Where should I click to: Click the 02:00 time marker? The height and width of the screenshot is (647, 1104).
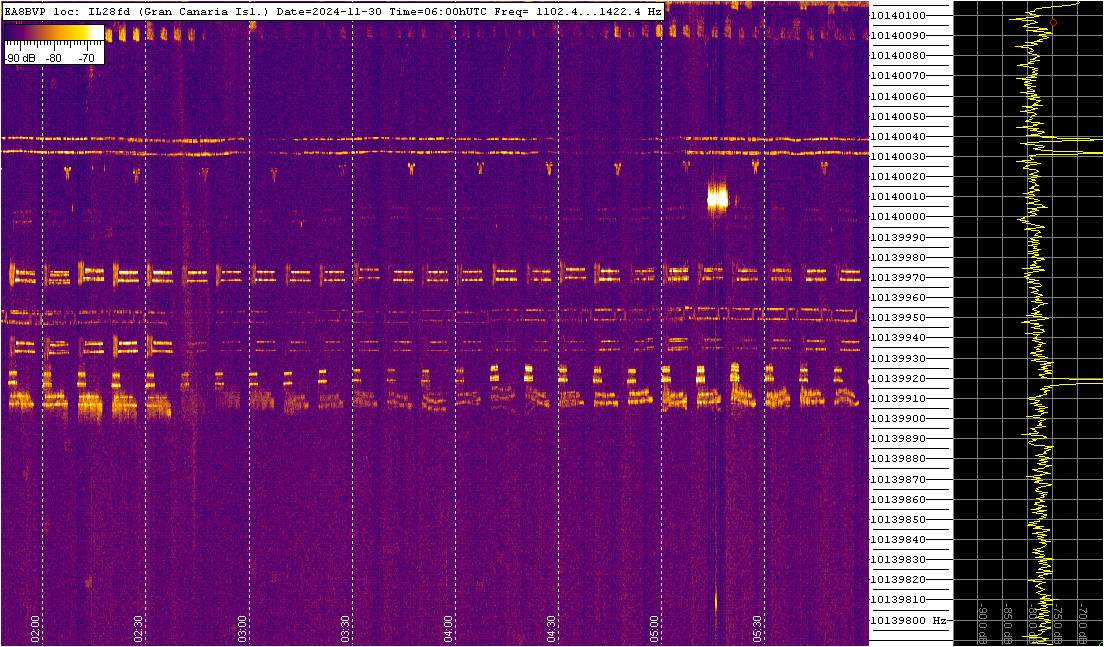36,628
